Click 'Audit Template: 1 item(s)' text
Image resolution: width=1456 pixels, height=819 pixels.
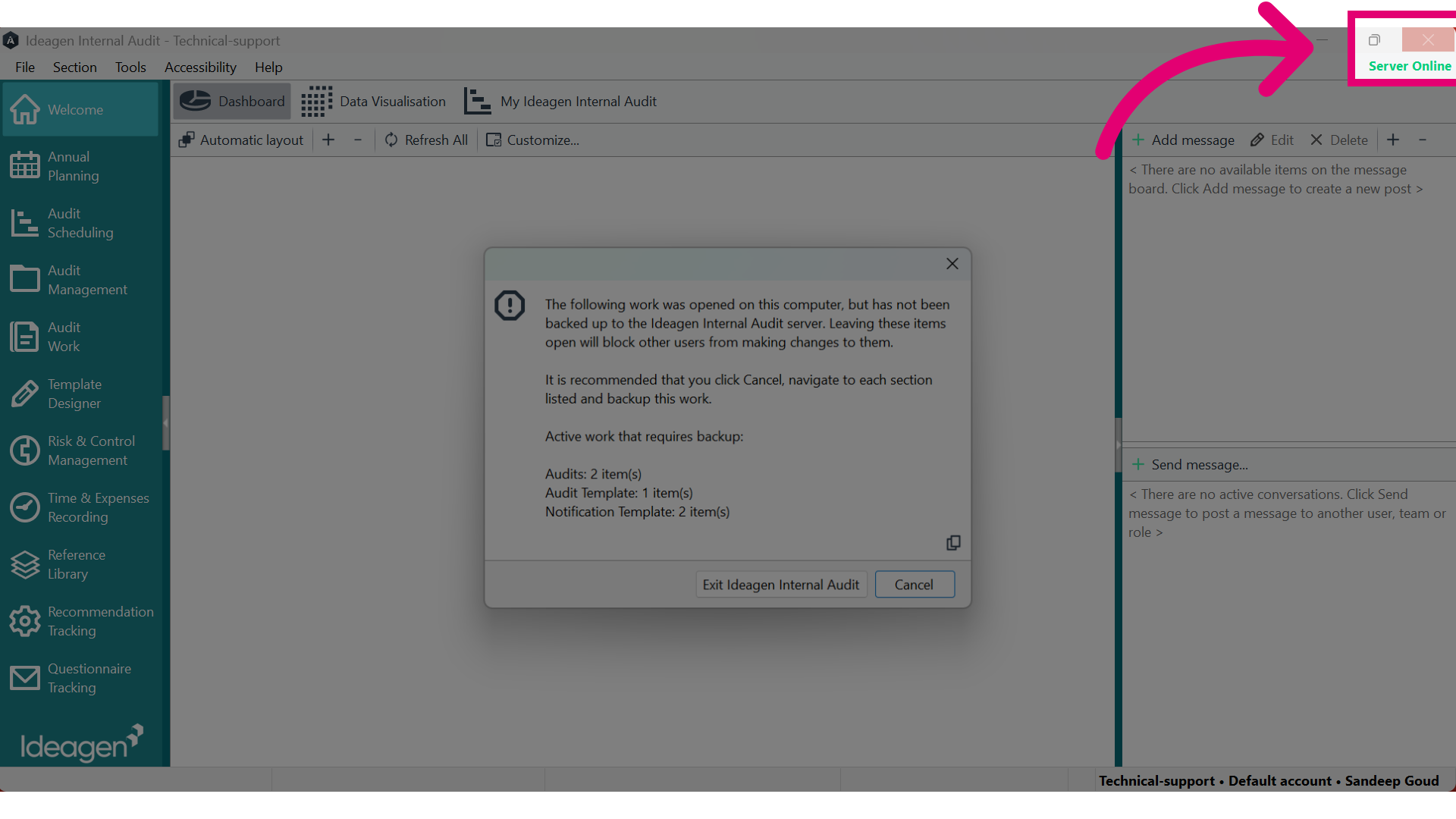[619, 493]
